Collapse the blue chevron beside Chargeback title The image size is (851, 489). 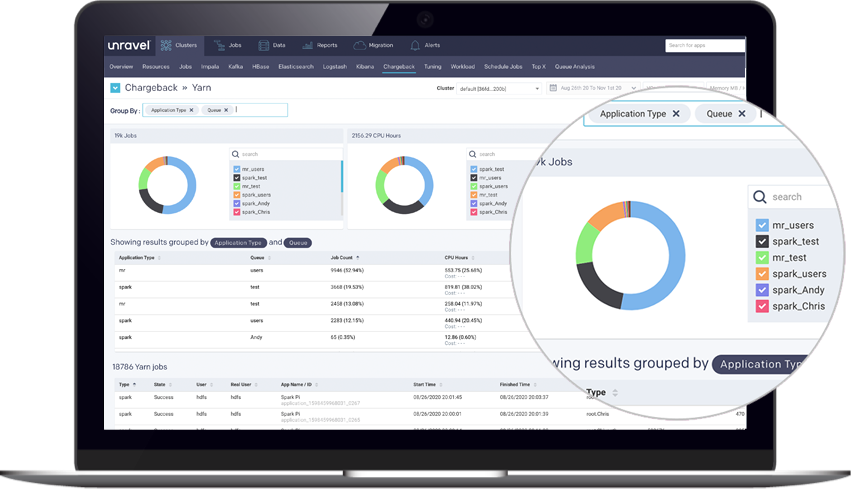pos(115,88)
